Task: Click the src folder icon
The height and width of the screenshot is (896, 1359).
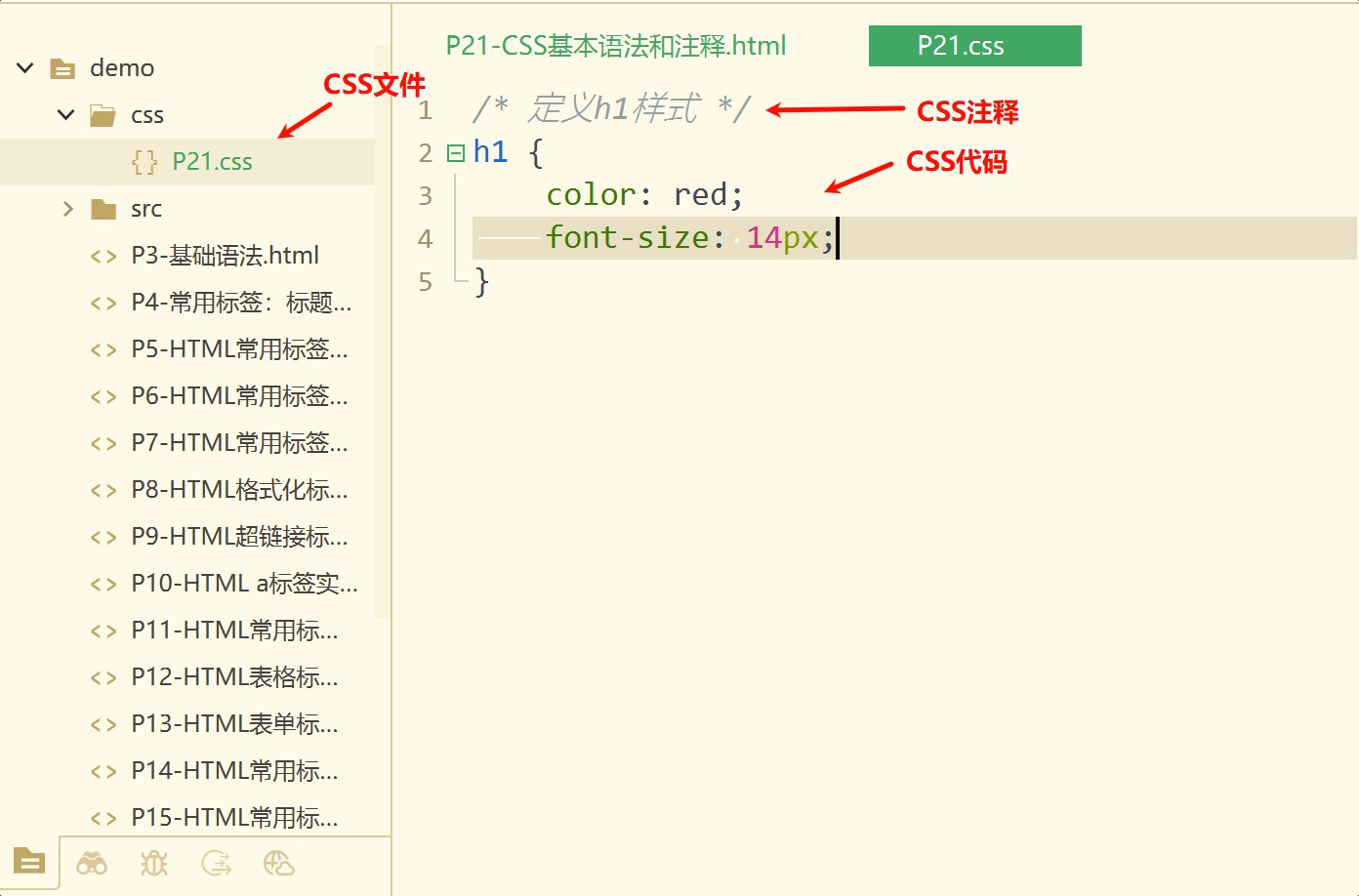Action: point(103,209)
